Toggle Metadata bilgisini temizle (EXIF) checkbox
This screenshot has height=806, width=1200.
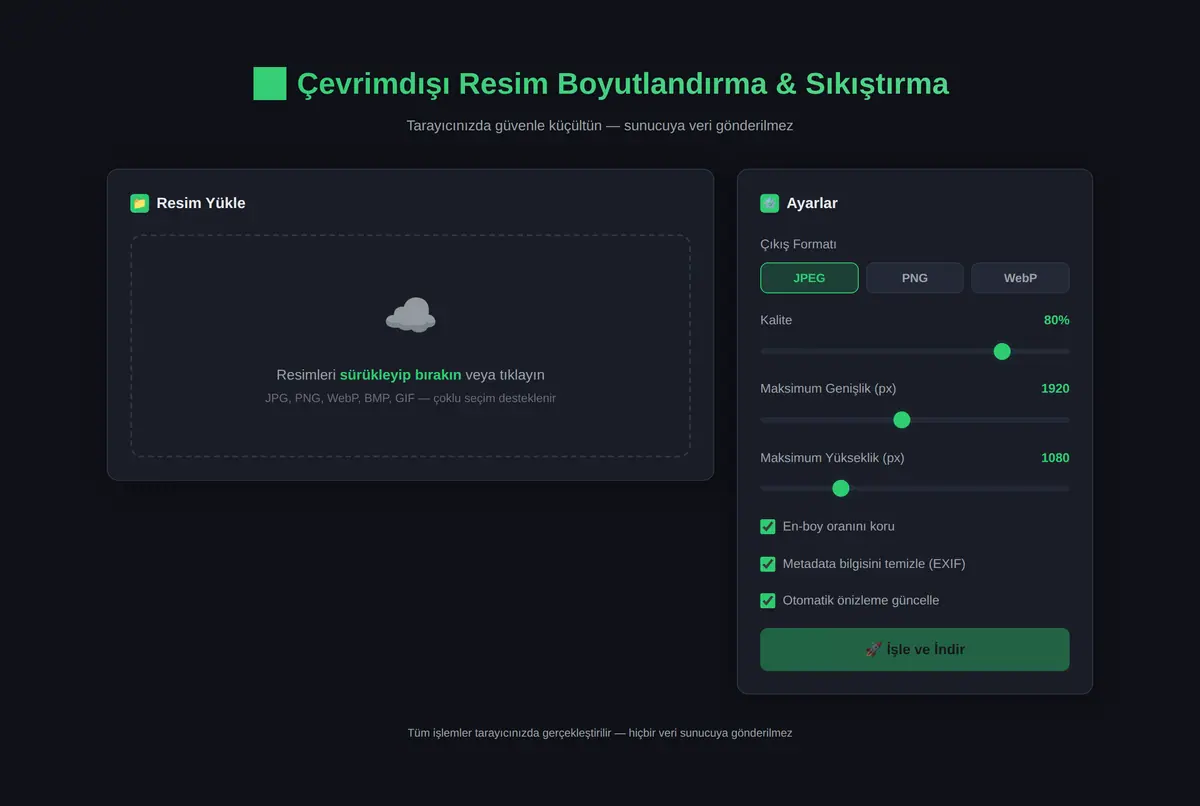coord(768,564)
